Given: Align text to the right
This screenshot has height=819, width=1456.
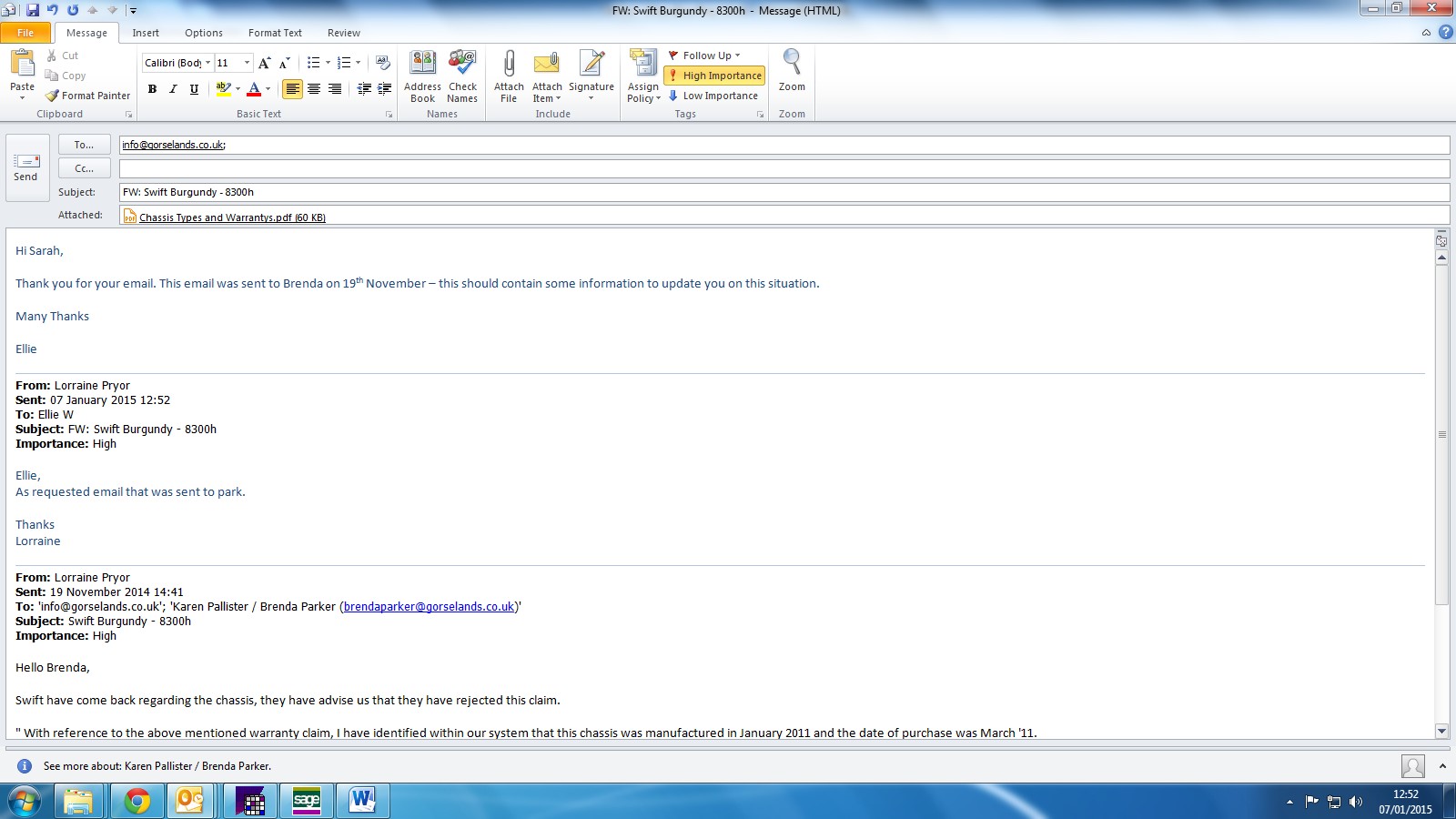Looking at the screenshot, I should click(x=335, y=89).
